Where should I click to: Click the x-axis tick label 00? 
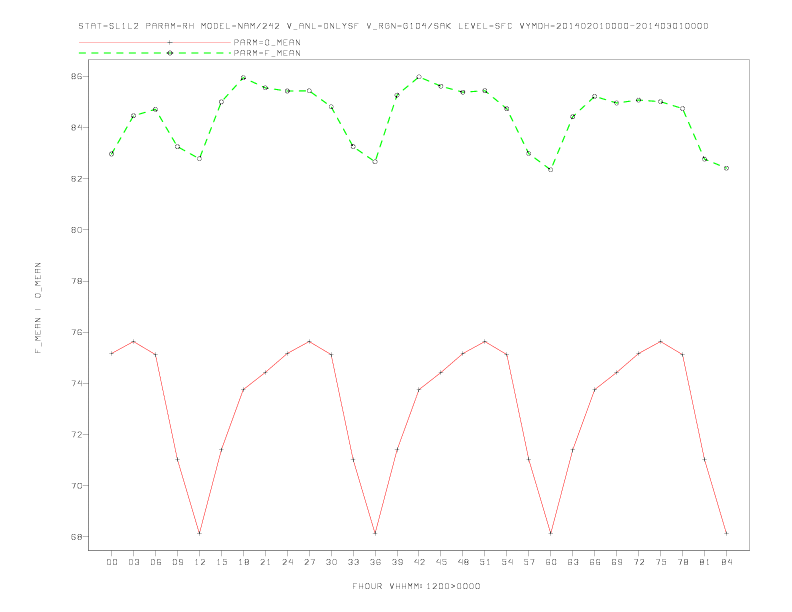pos(112,562)
